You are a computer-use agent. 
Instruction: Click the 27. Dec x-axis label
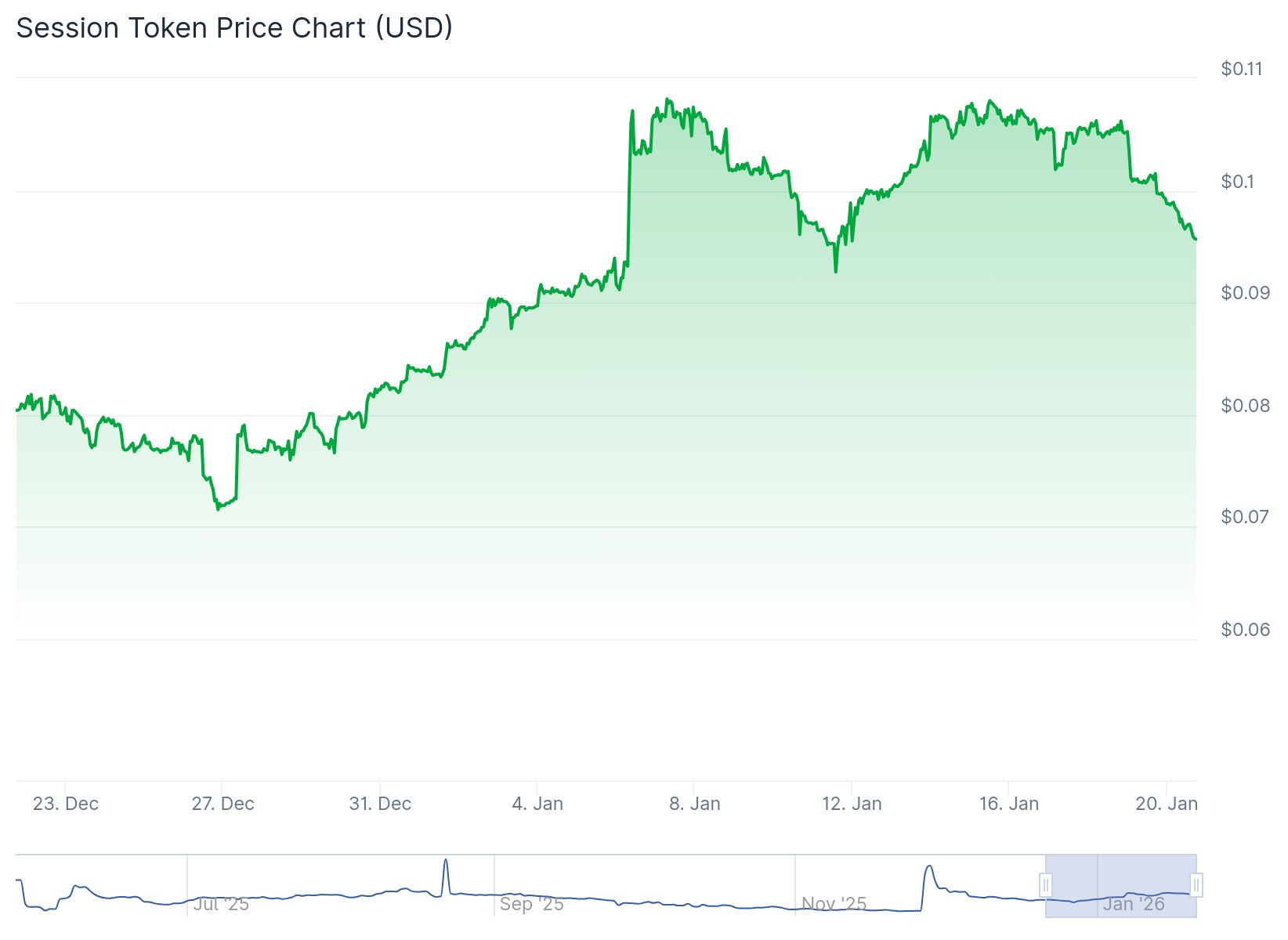tap(223, 804)
